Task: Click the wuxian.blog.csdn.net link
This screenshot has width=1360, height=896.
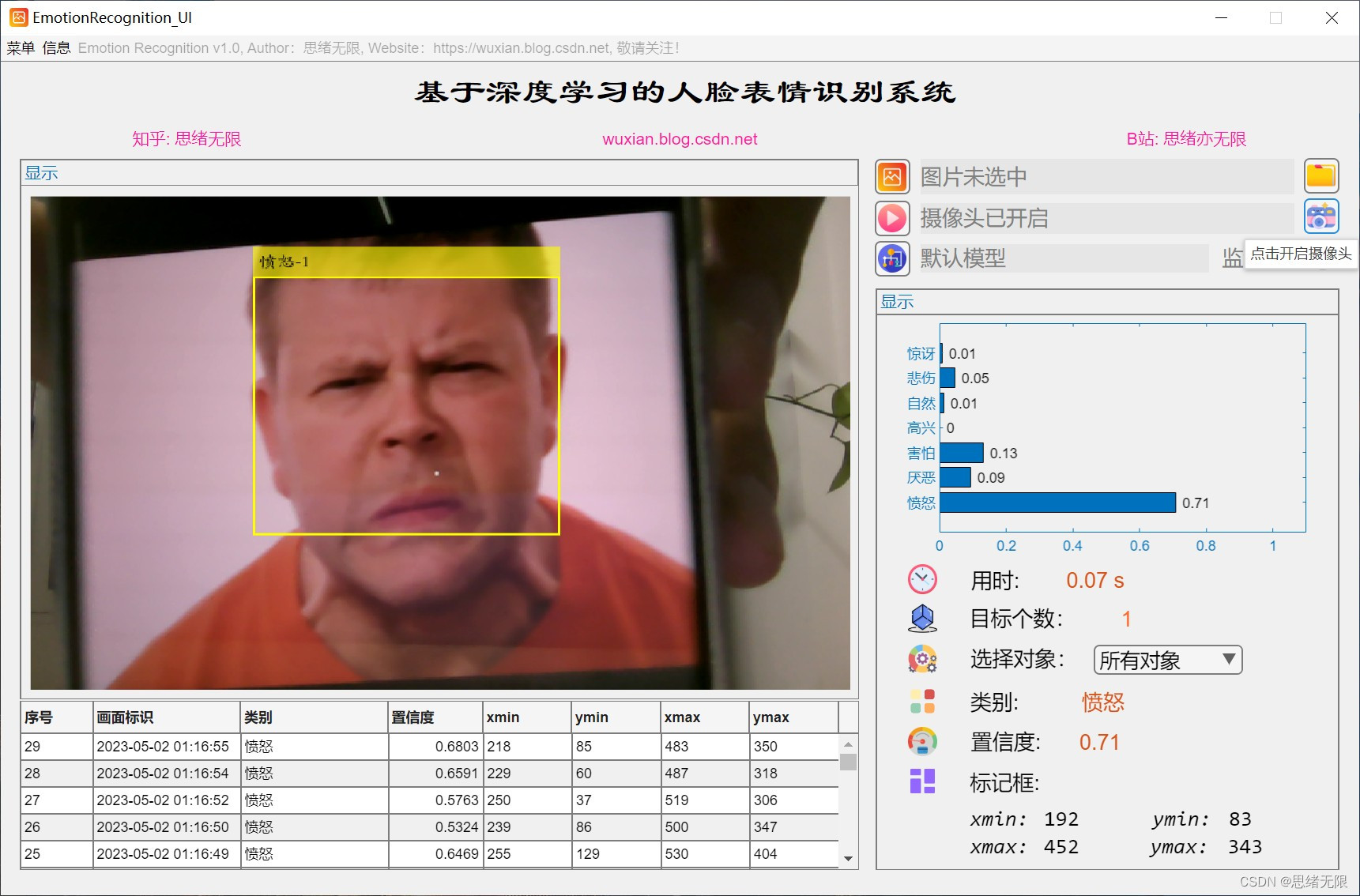Action: click(x=680, y=139)
